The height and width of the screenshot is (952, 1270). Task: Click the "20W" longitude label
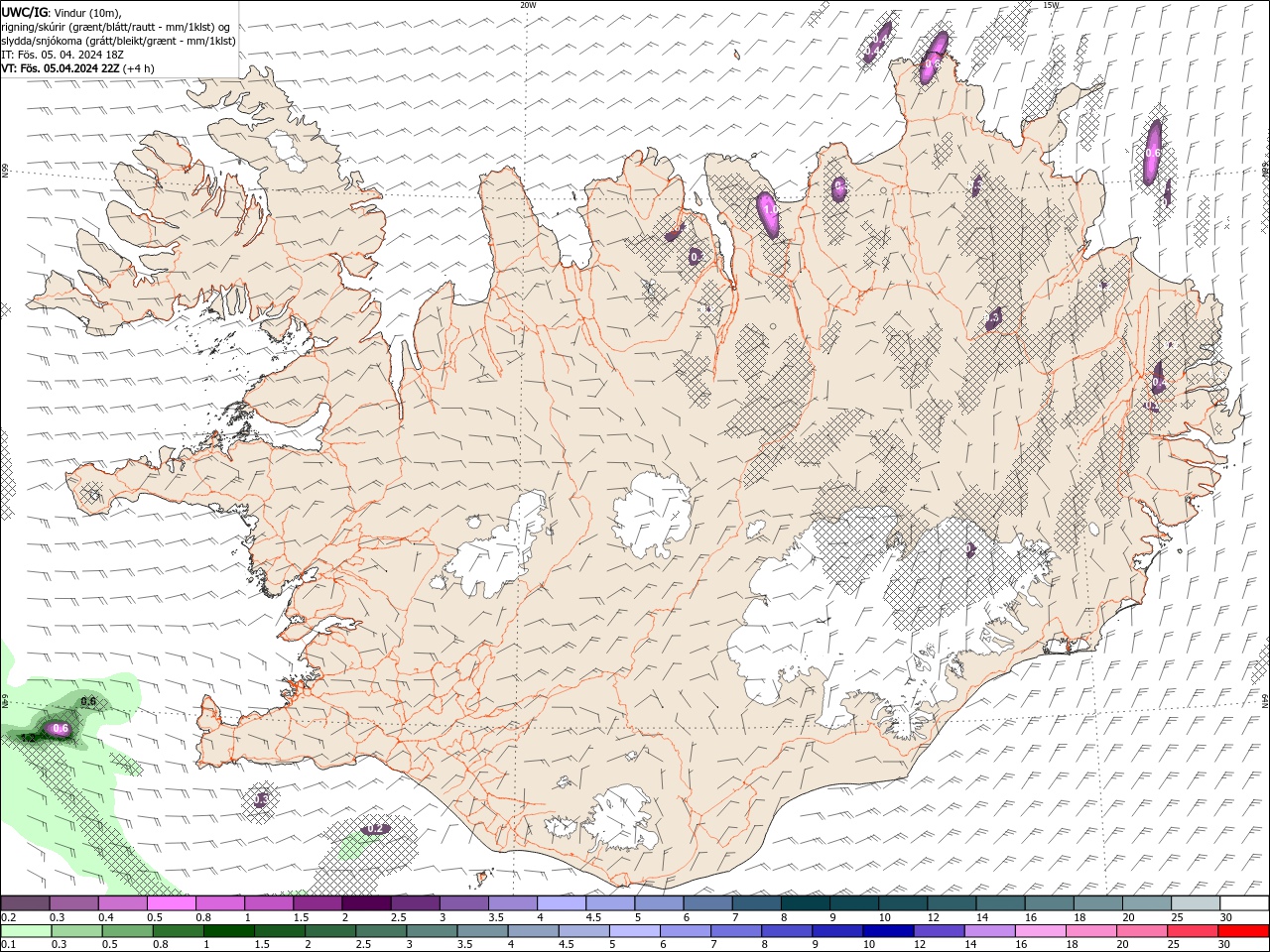(528, 5)
